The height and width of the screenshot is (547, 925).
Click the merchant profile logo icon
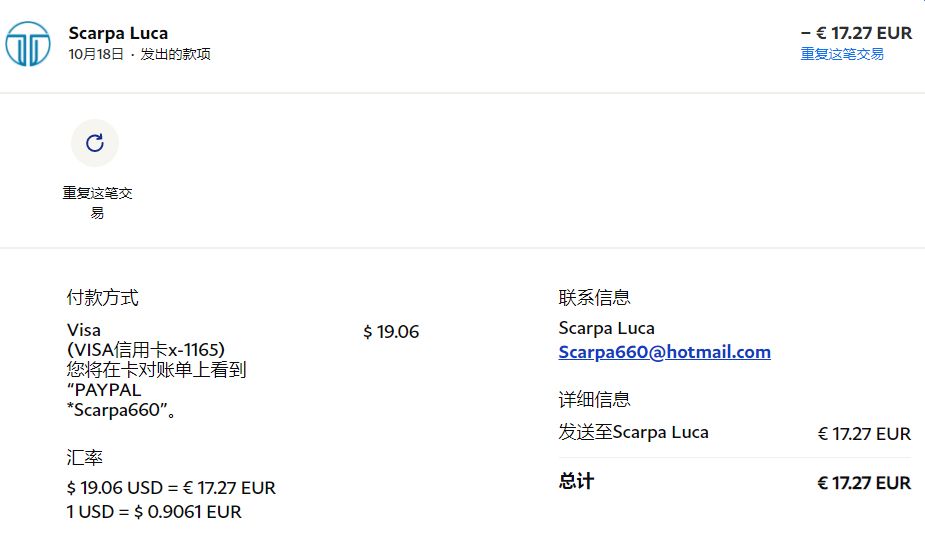[28, 44]
